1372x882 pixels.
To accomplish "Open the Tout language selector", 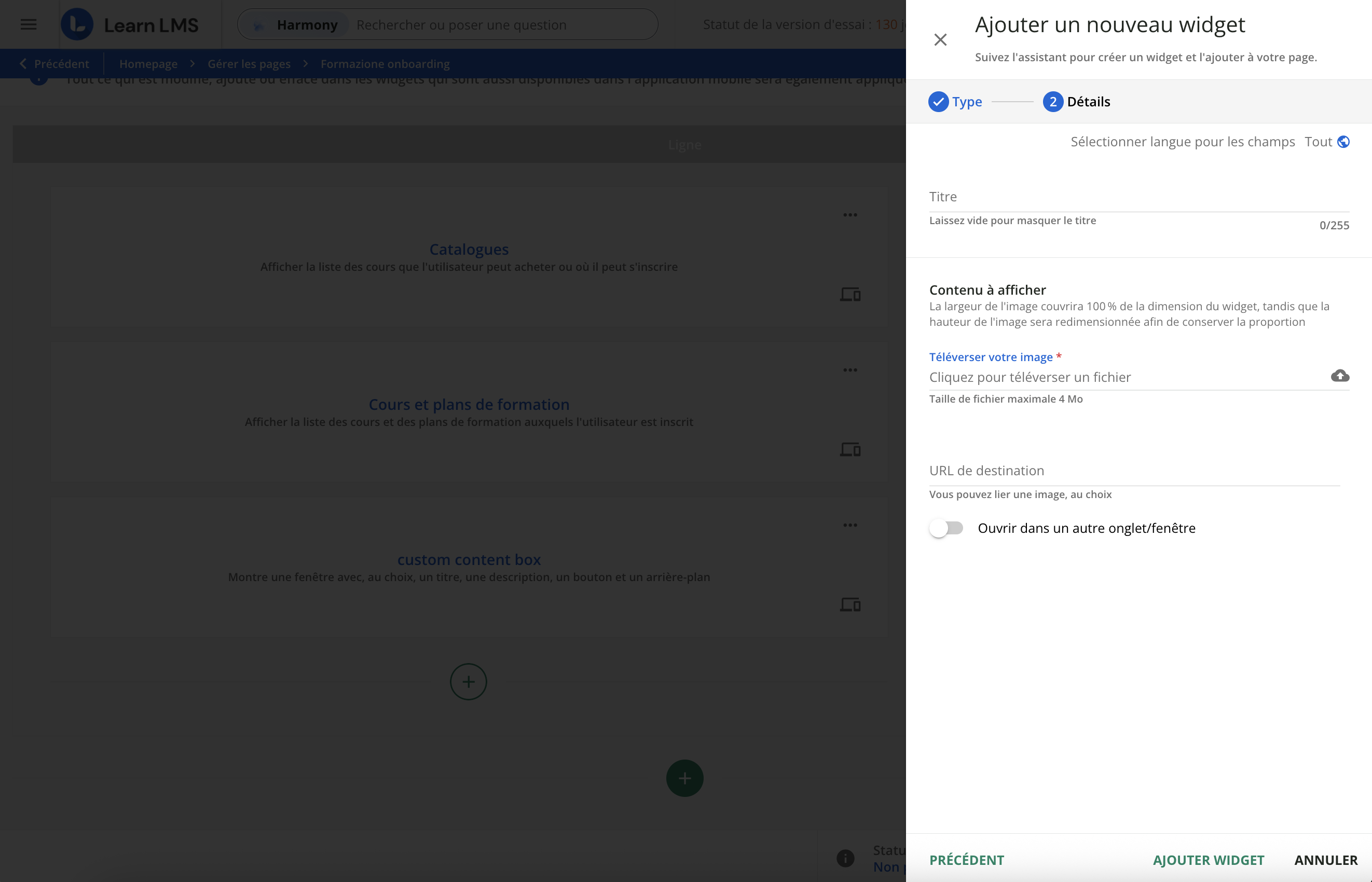I will [1318, 142].
